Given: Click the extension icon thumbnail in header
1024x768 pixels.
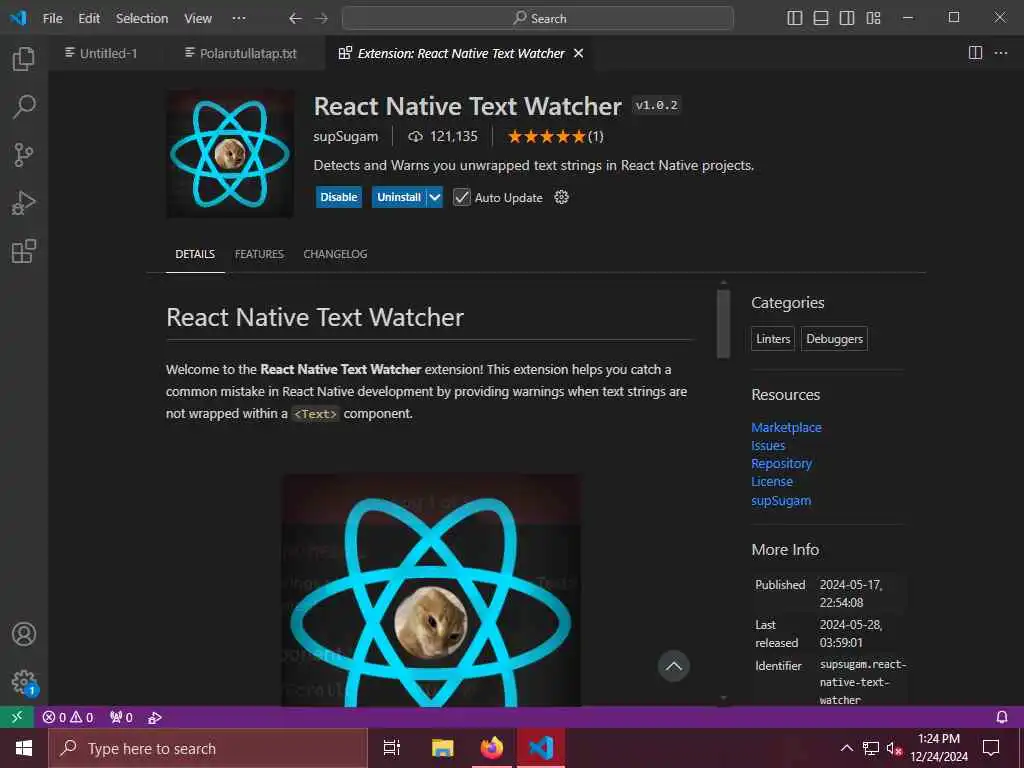Looking at the screenshot, I should click(x=230, y=153).
